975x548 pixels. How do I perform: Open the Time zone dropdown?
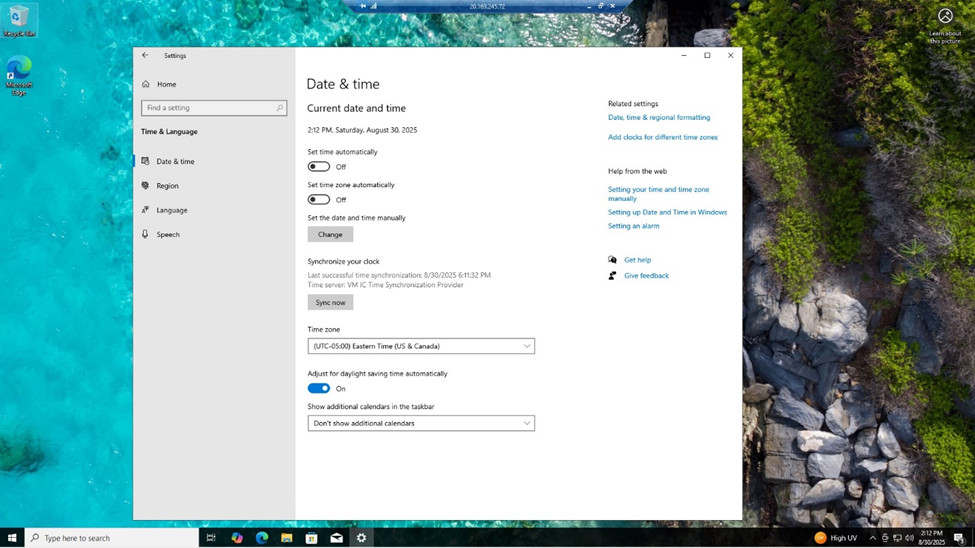click(x=421, y=346)
